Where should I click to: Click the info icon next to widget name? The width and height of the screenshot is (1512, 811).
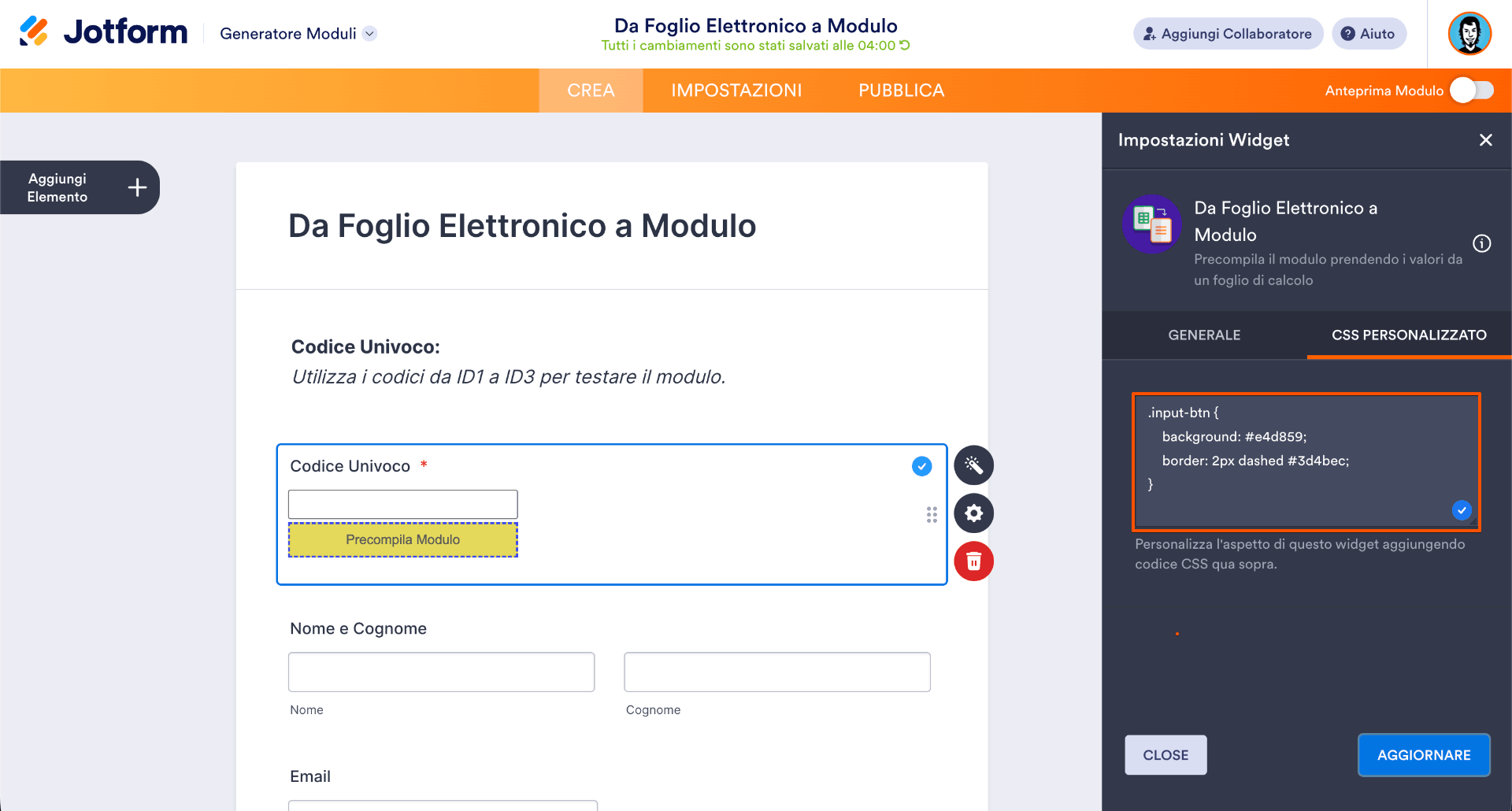(1484, 243)
